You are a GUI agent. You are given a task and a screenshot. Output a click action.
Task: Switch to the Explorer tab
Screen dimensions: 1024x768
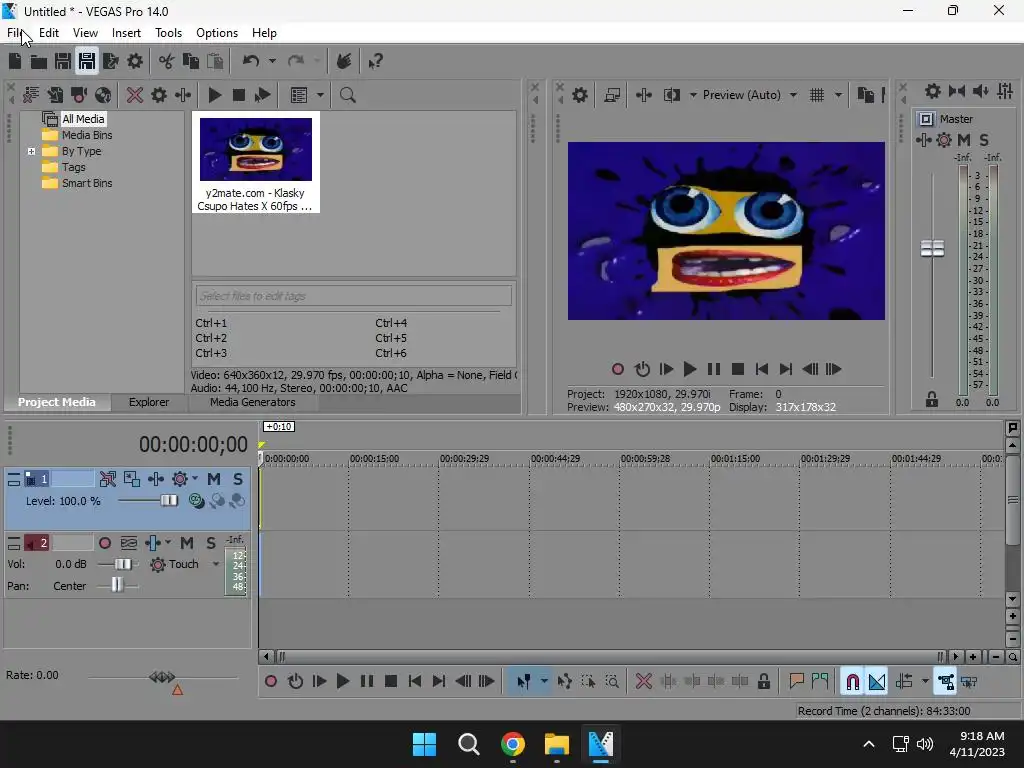(x=149, y=402)
